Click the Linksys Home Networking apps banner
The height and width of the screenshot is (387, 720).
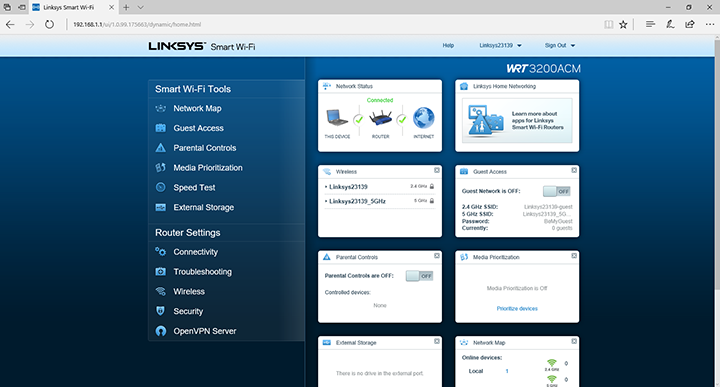[517, 120]
